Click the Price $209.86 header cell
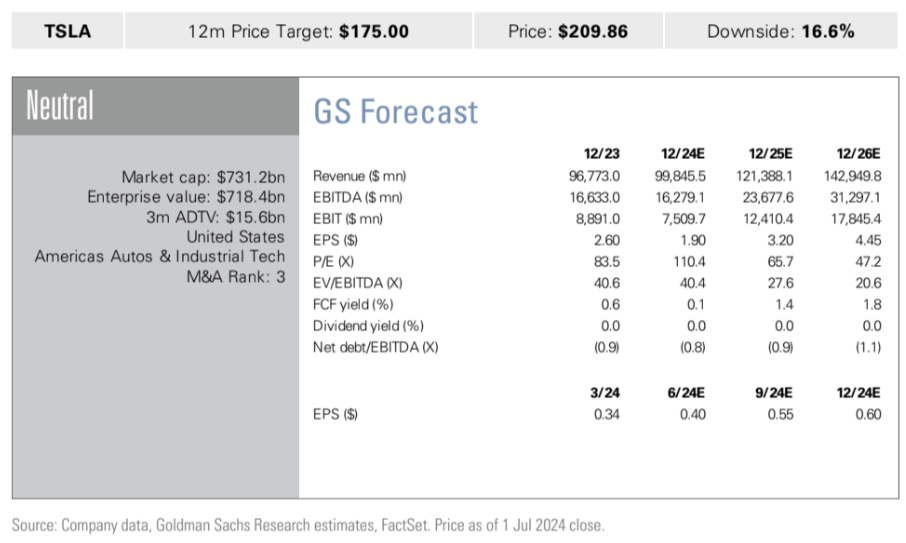906x543 pixels. [x=567, y=31]
